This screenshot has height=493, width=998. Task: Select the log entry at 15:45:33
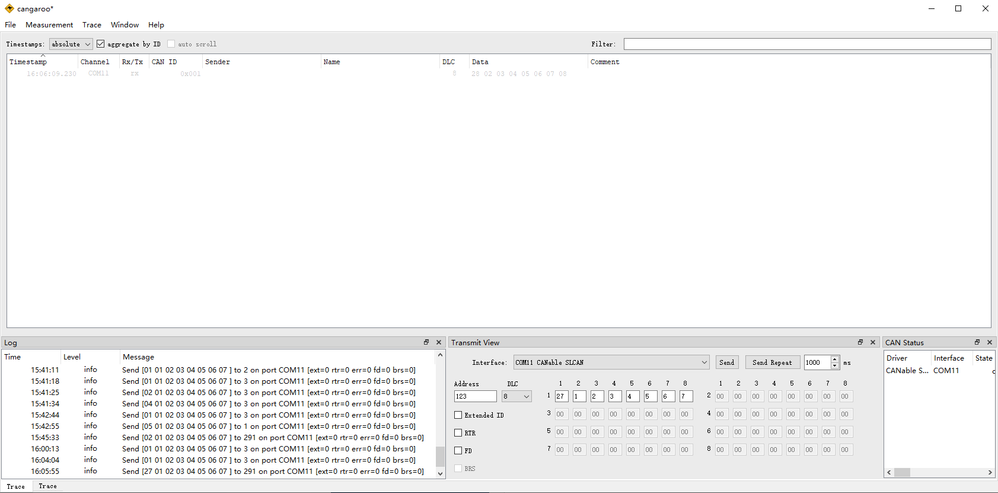pos(218,438)
